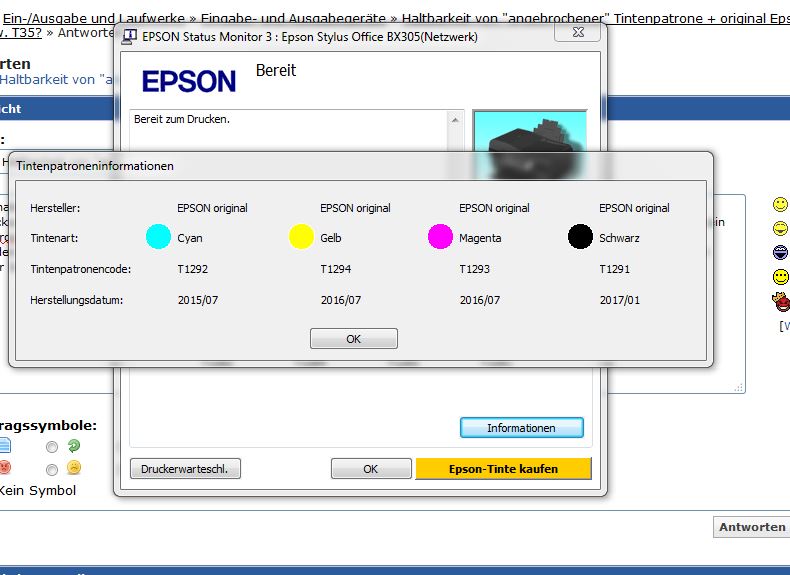Click the Status Monitor title bar icon

point(130,37)
